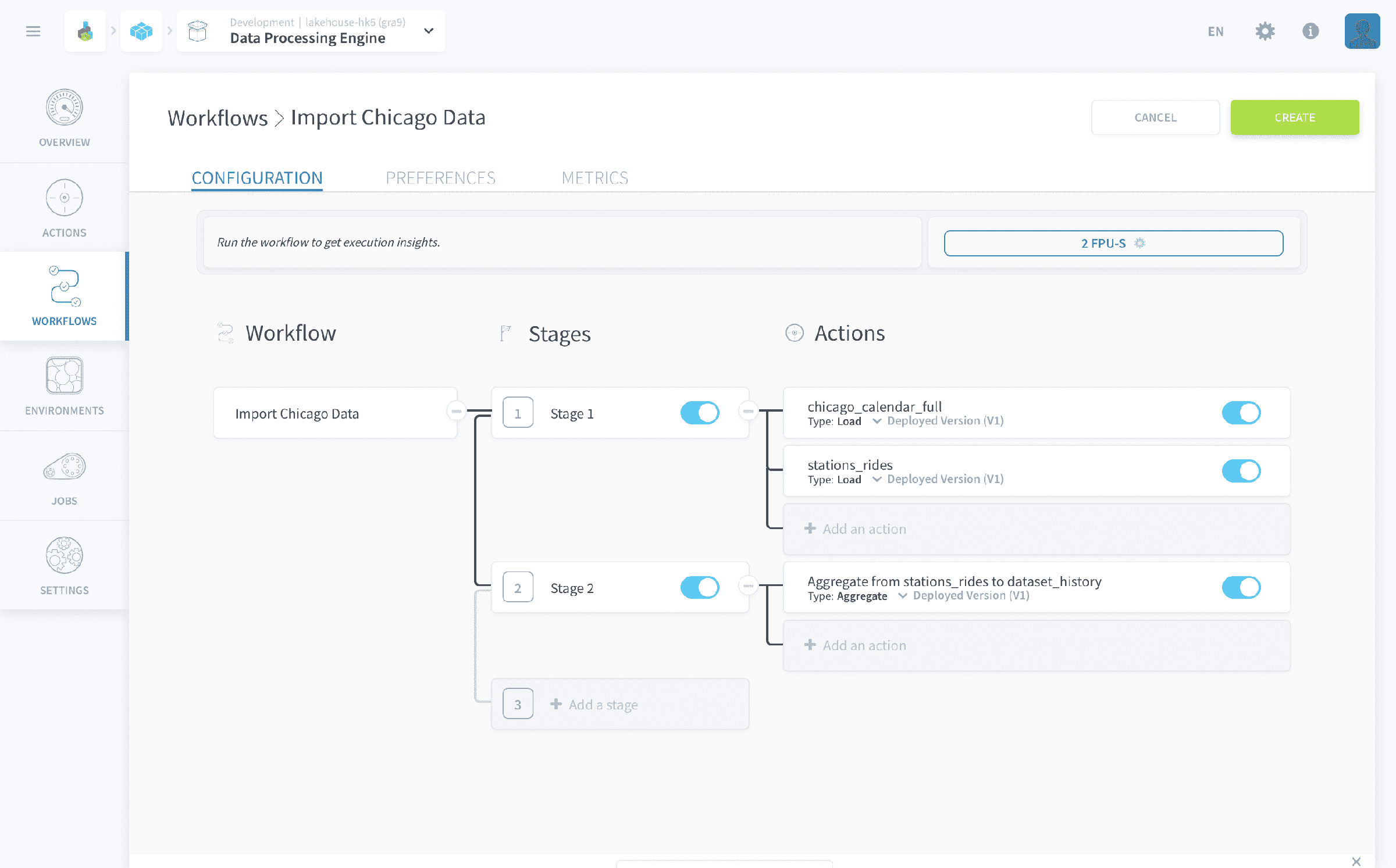Open chicago_calendar_full action name

(874, 406)
